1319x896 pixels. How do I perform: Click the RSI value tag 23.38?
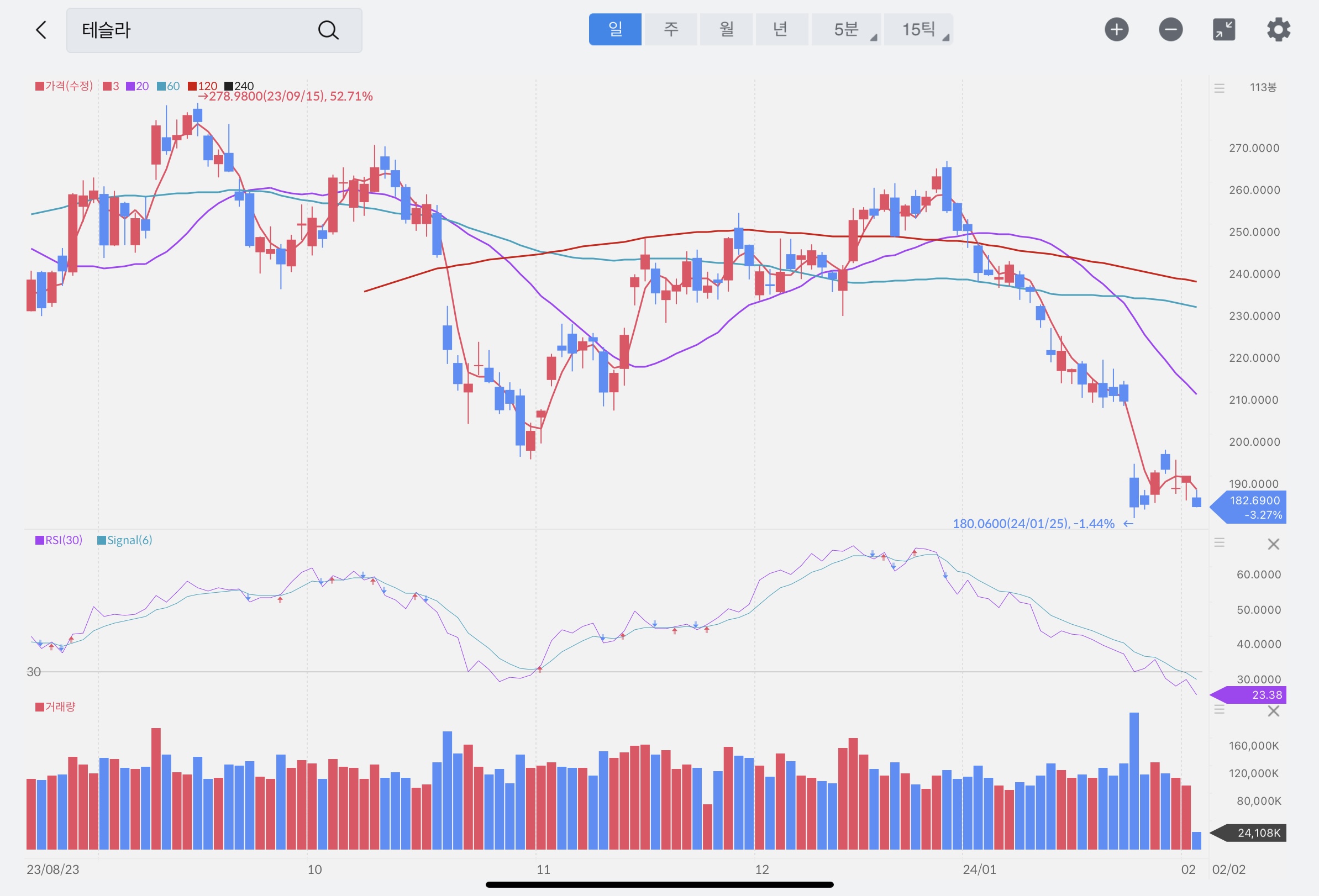click(x=1248, y=694)
